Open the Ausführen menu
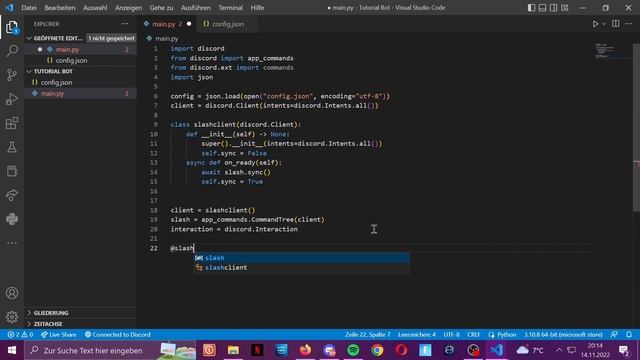Image resolution: width=640 pixels, height=360 pixels. (196, 8)
